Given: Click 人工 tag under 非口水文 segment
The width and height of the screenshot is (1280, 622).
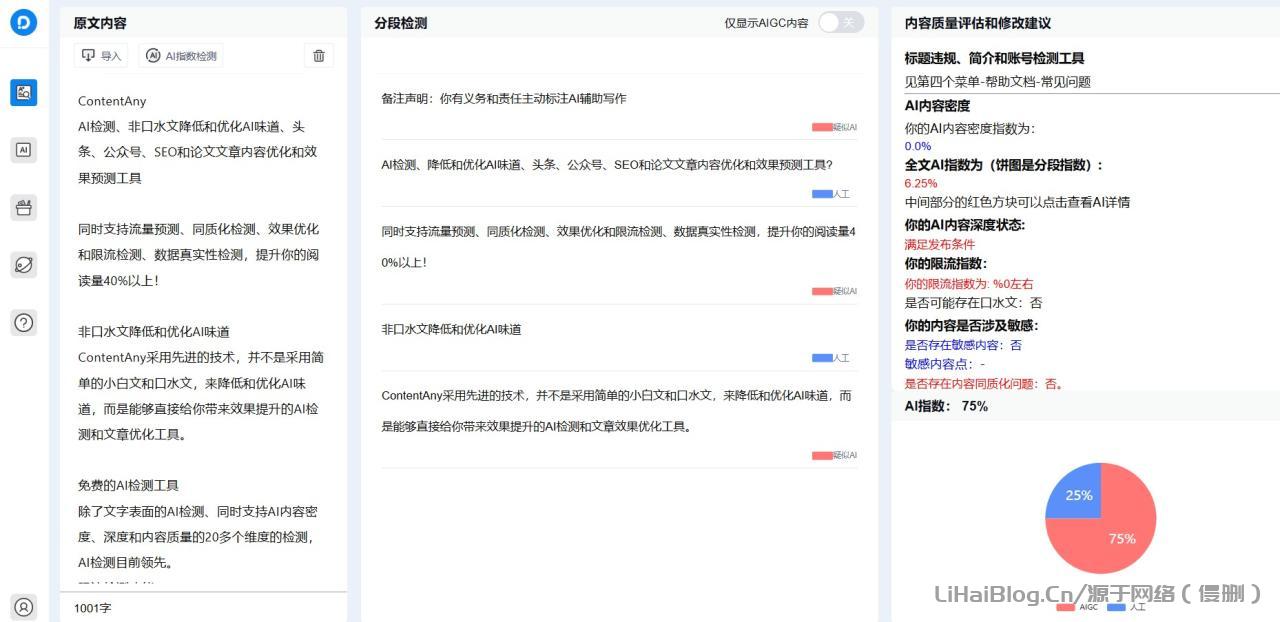Looking at the screenshot, I should coord(831,358).
